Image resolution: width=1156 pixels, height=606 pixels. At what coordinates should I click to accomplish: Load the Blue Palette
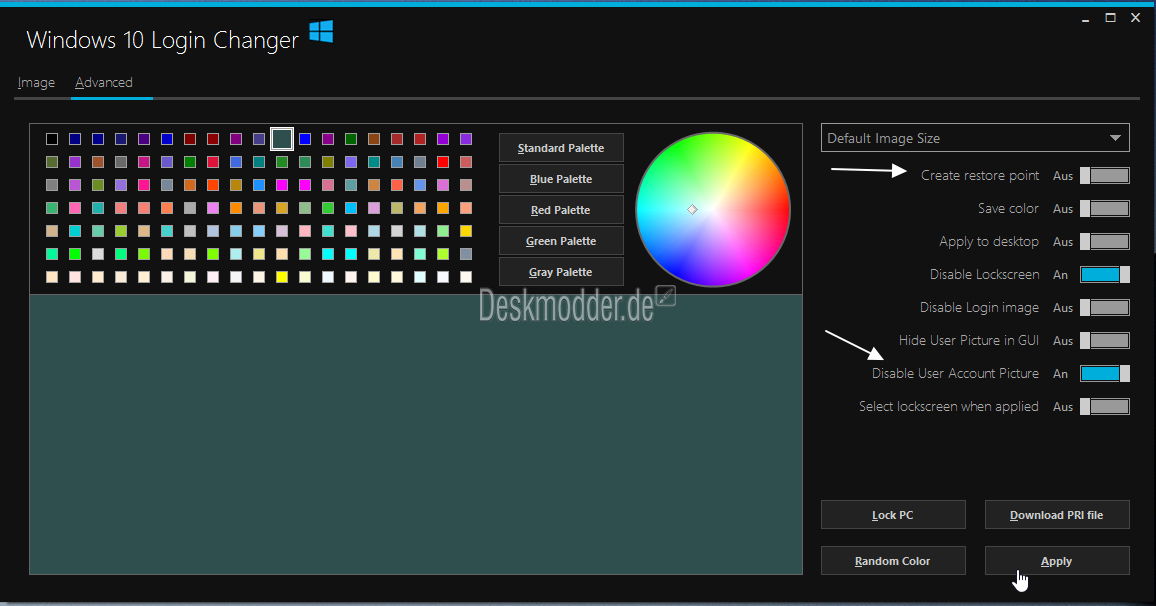click(x=561, y=179)
